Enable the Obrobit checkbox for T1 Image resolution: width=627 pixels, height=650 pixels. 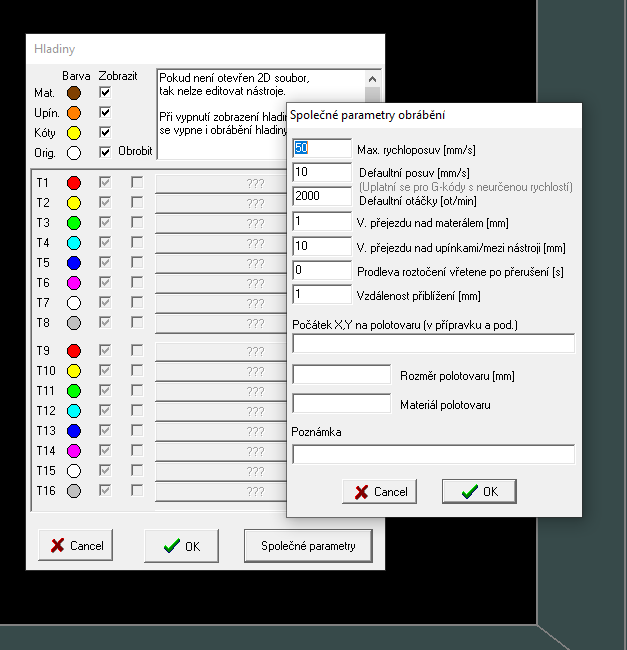click(x=137, y=183)
